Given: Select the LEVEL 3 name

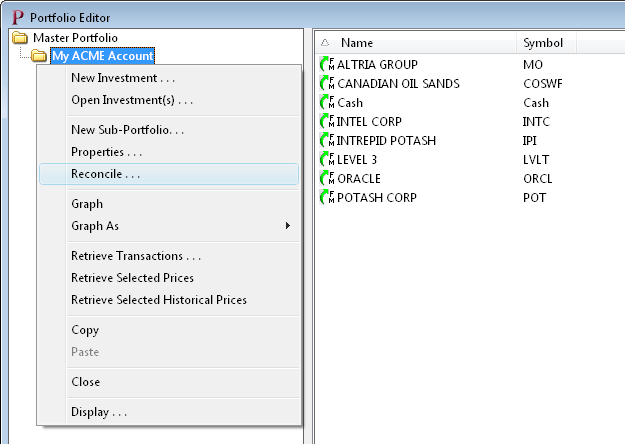Looking at the screenshot, I should pyautogui.click(x=357, y=159).
